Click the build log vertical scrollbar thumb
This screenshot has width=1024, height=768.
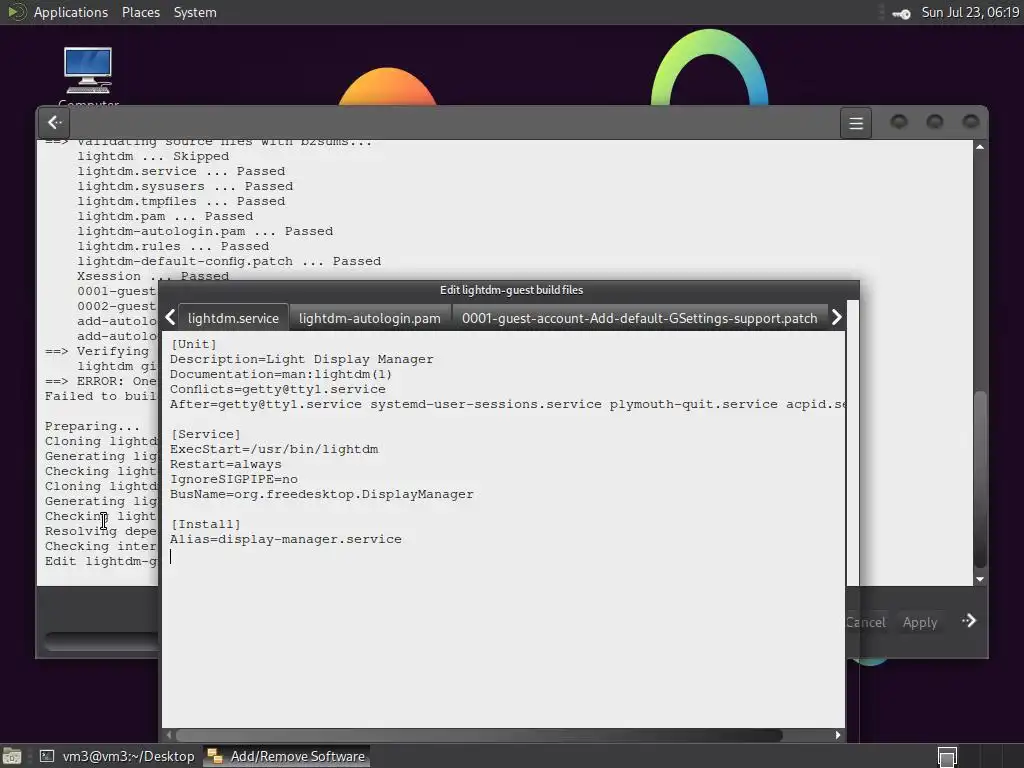(x=980, y=479)
